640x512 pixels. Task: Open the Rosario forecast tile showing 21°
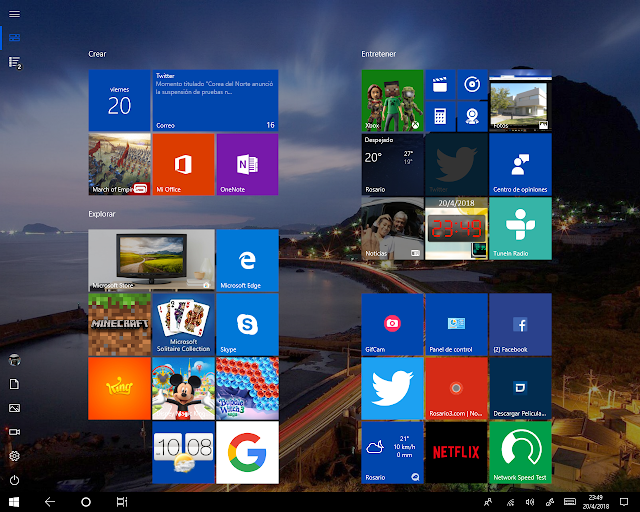pos(392,452)
